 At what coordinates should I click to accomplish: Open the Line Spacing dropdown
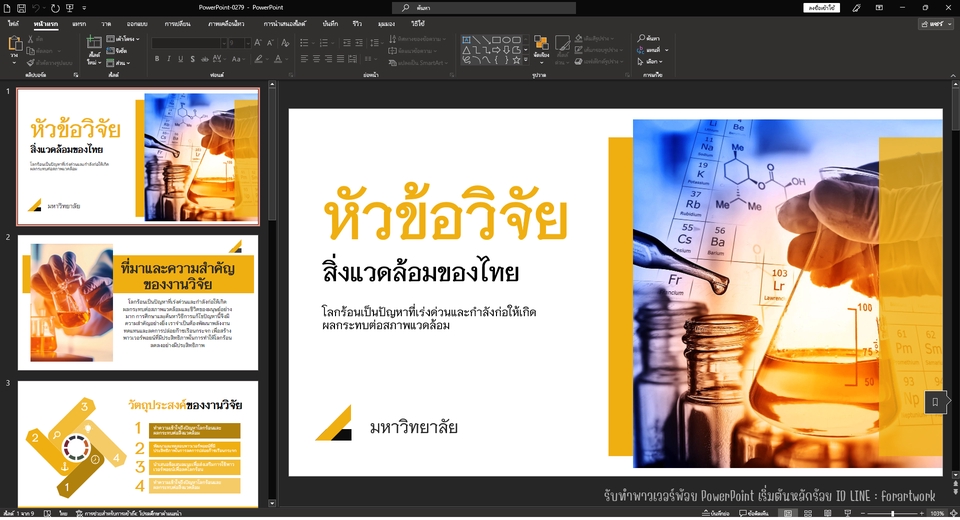tap(375, 43)
